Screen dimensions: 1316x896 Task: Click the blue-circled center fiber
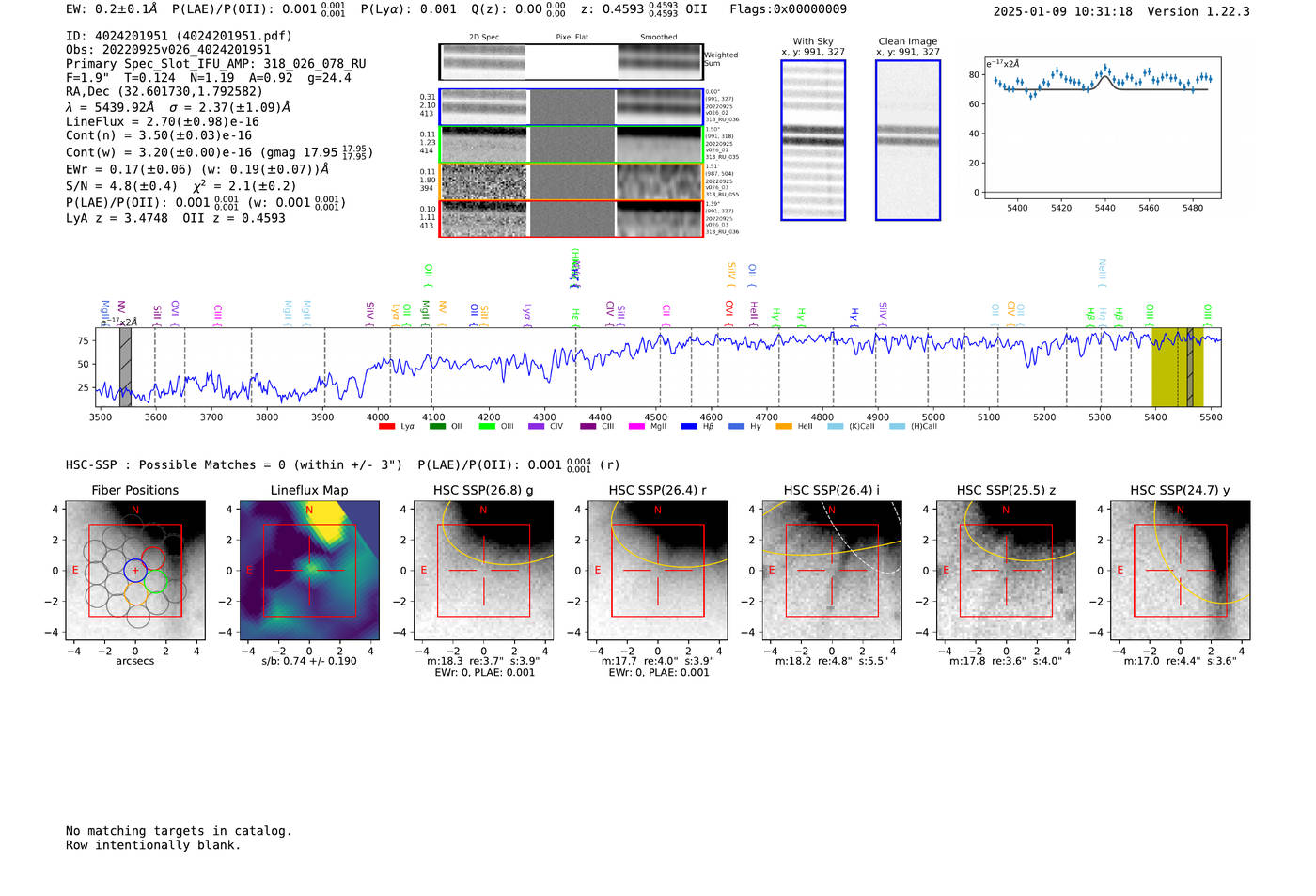135,571
